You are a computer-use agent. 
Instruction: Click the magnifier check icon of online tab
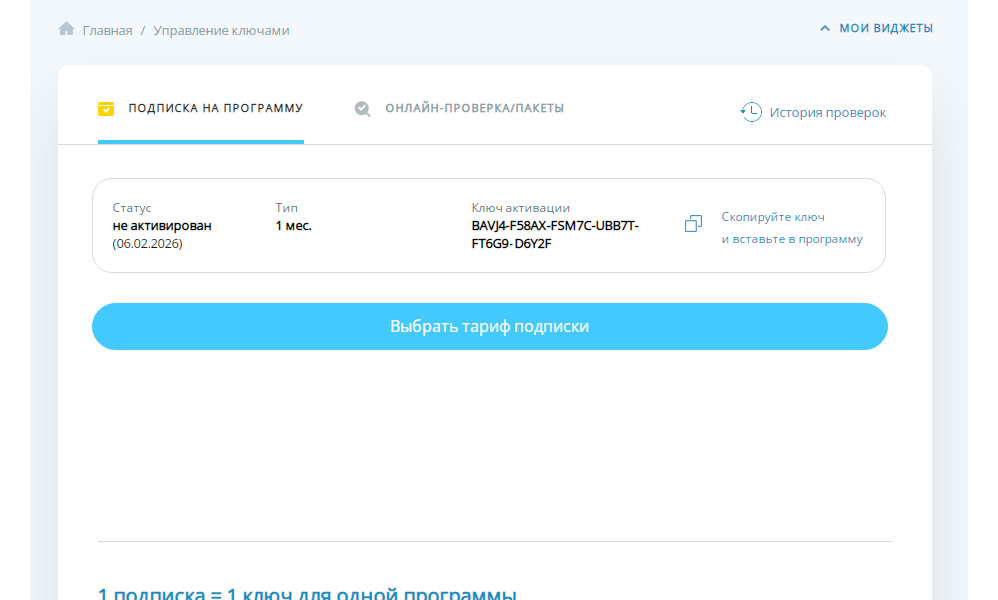pyautogui.click(x=363, y=109)
